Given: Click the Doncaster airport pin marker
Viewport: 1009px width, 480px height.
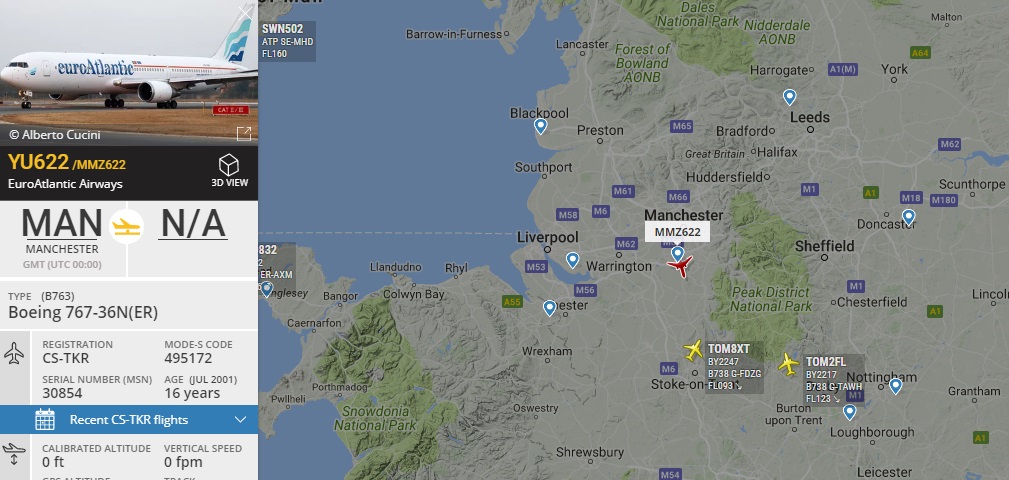Looking at the screenshot, I should 908,217.
